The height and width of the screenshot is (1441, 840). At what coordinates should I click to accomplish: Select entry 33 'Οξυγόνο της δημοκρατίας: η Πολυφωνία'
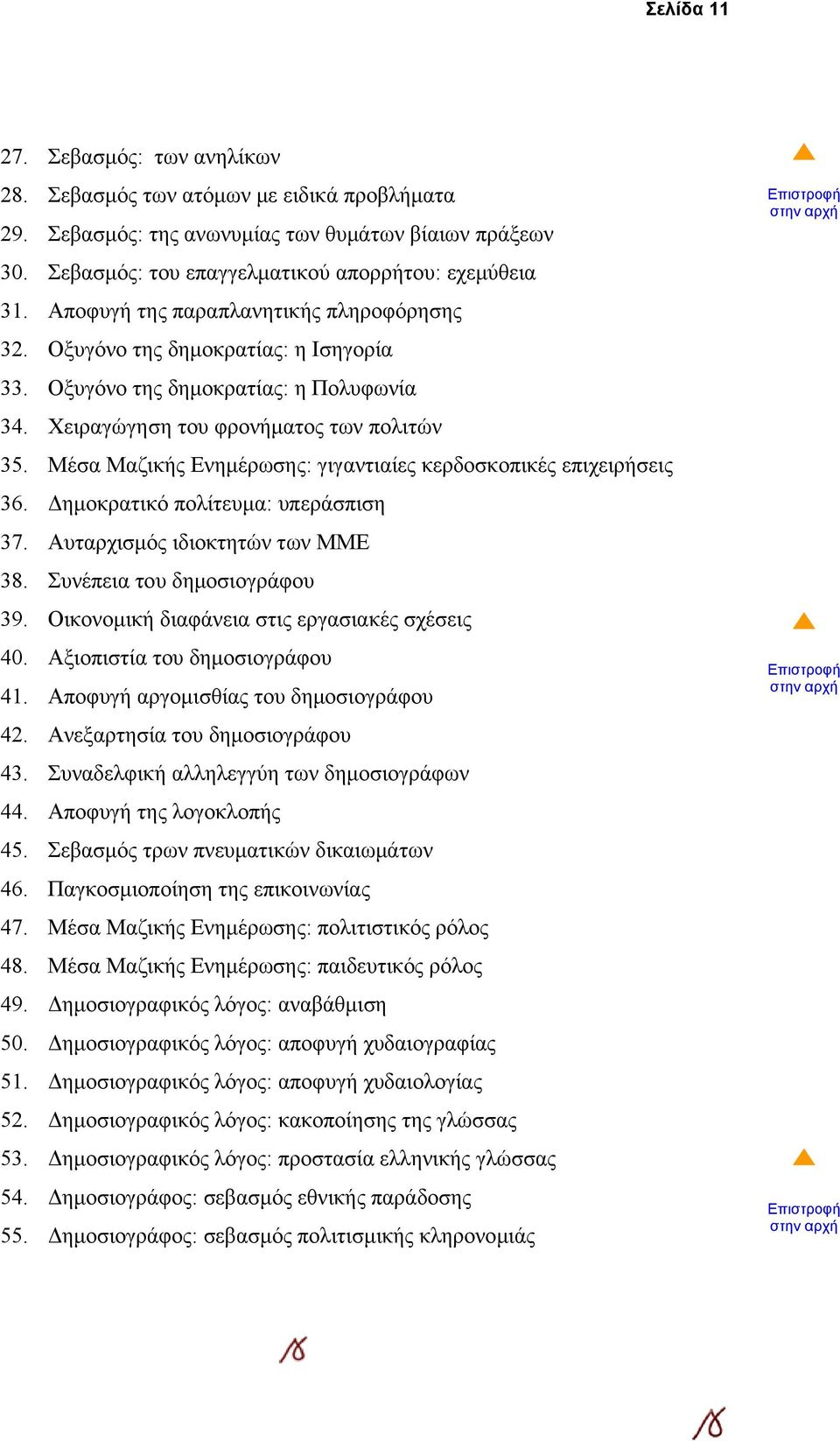tap(232, 389)
